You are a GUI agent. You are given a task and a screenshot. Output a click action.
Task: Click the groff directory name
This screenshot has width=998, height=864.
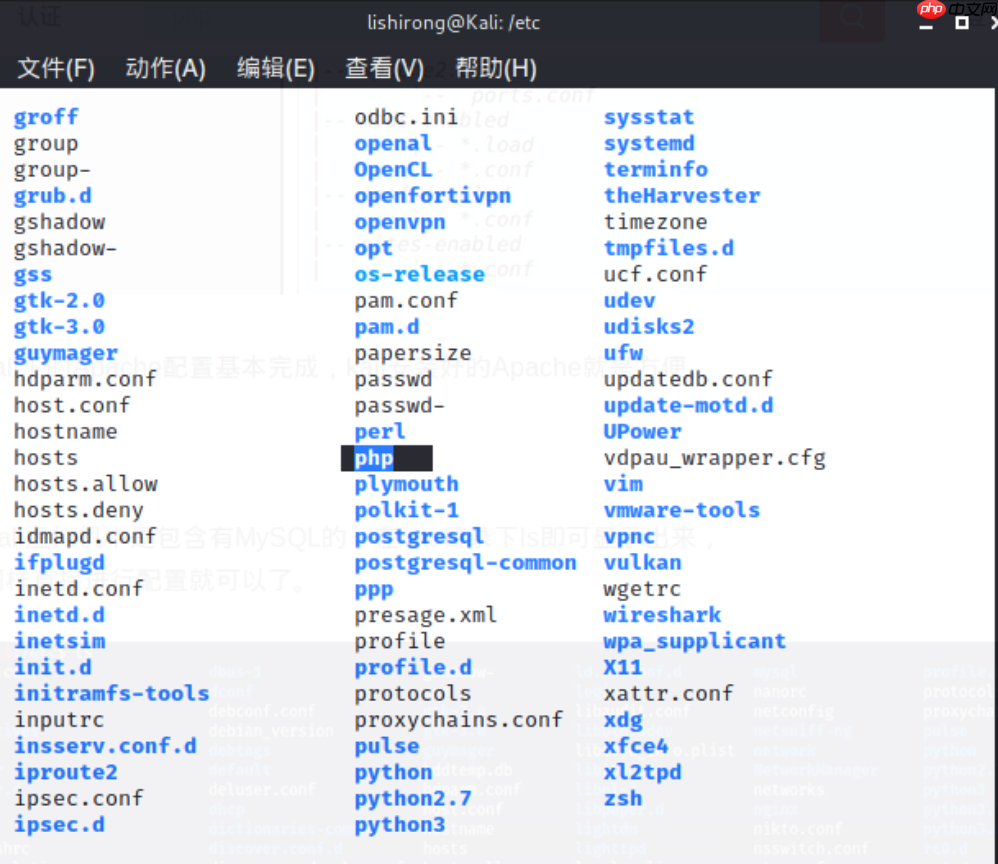coord(46,118)
